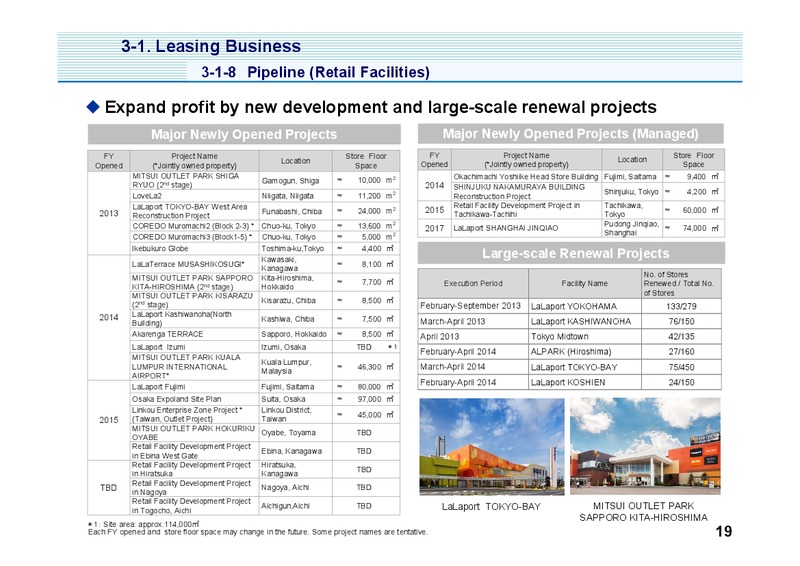This screenshot has width=800, height=566.
Task: Select the 'Izumi, Osaka' location cell
Action: pos(295,347)
